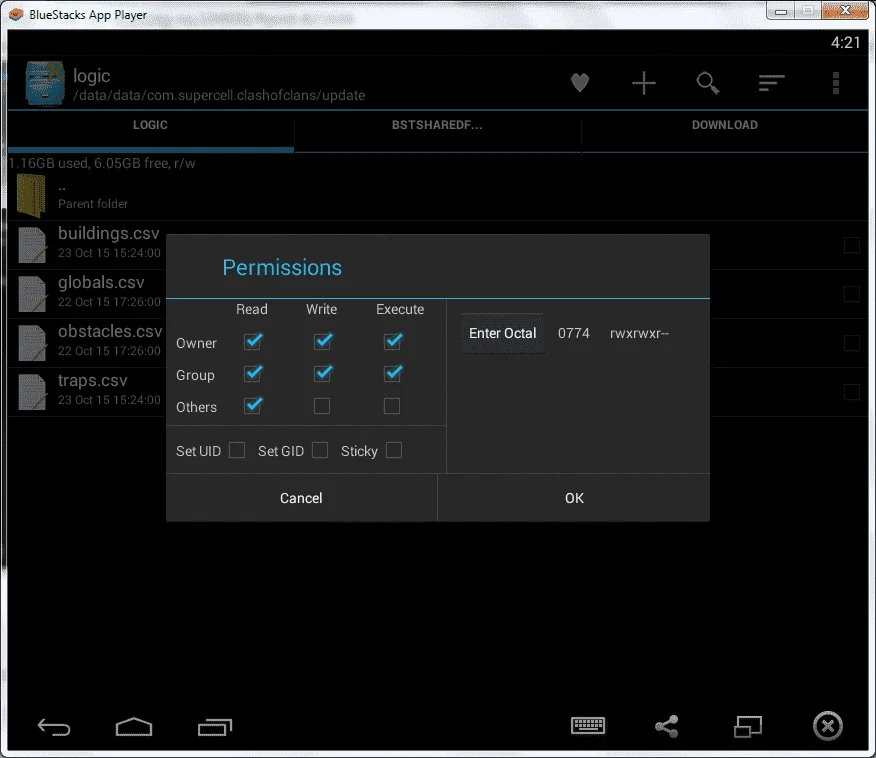Select the globals.csv row checkbox
This screenshot has width=876, height=758.
[851, 294]
